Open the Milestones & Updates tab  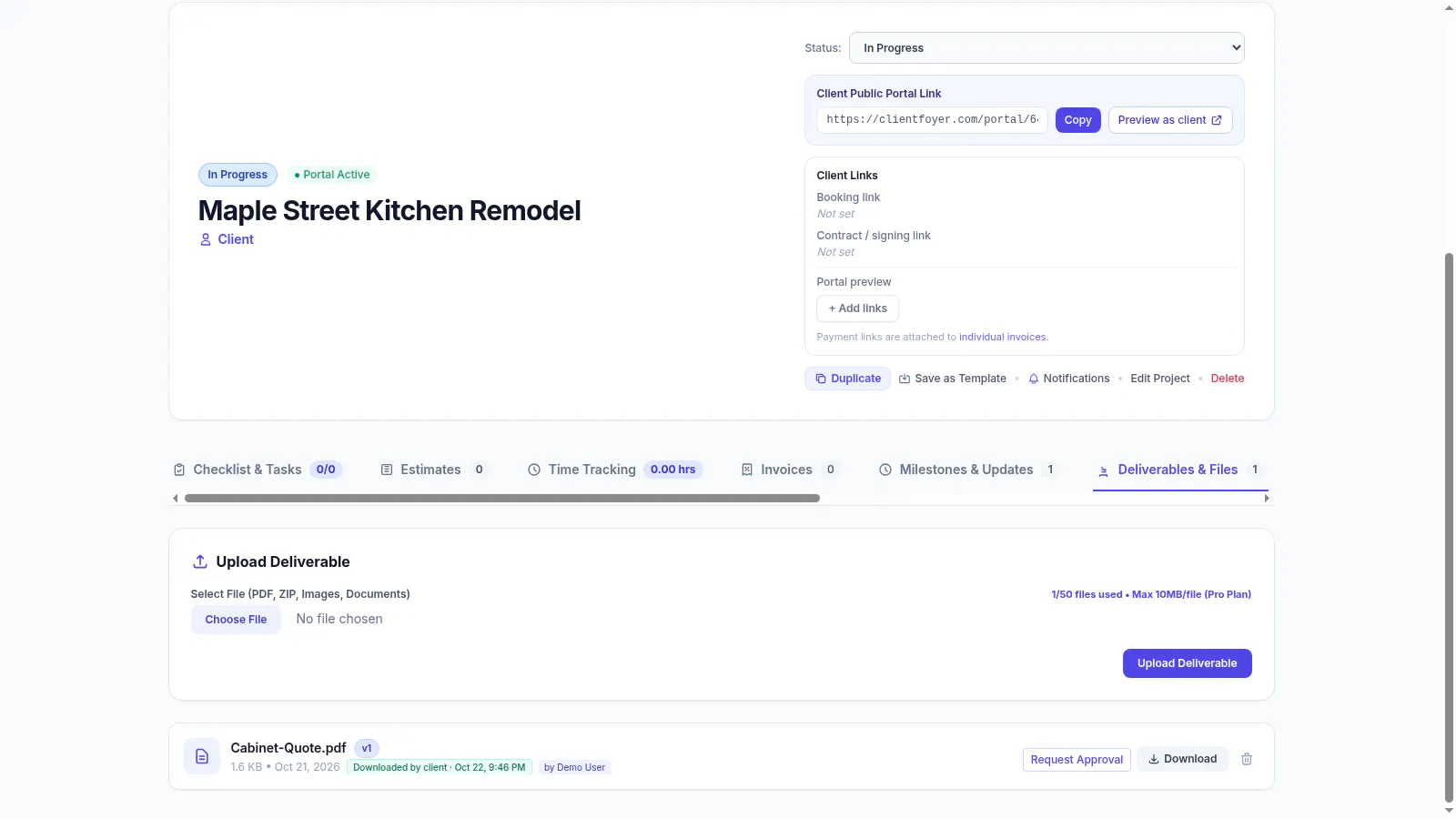coord(968,470)
